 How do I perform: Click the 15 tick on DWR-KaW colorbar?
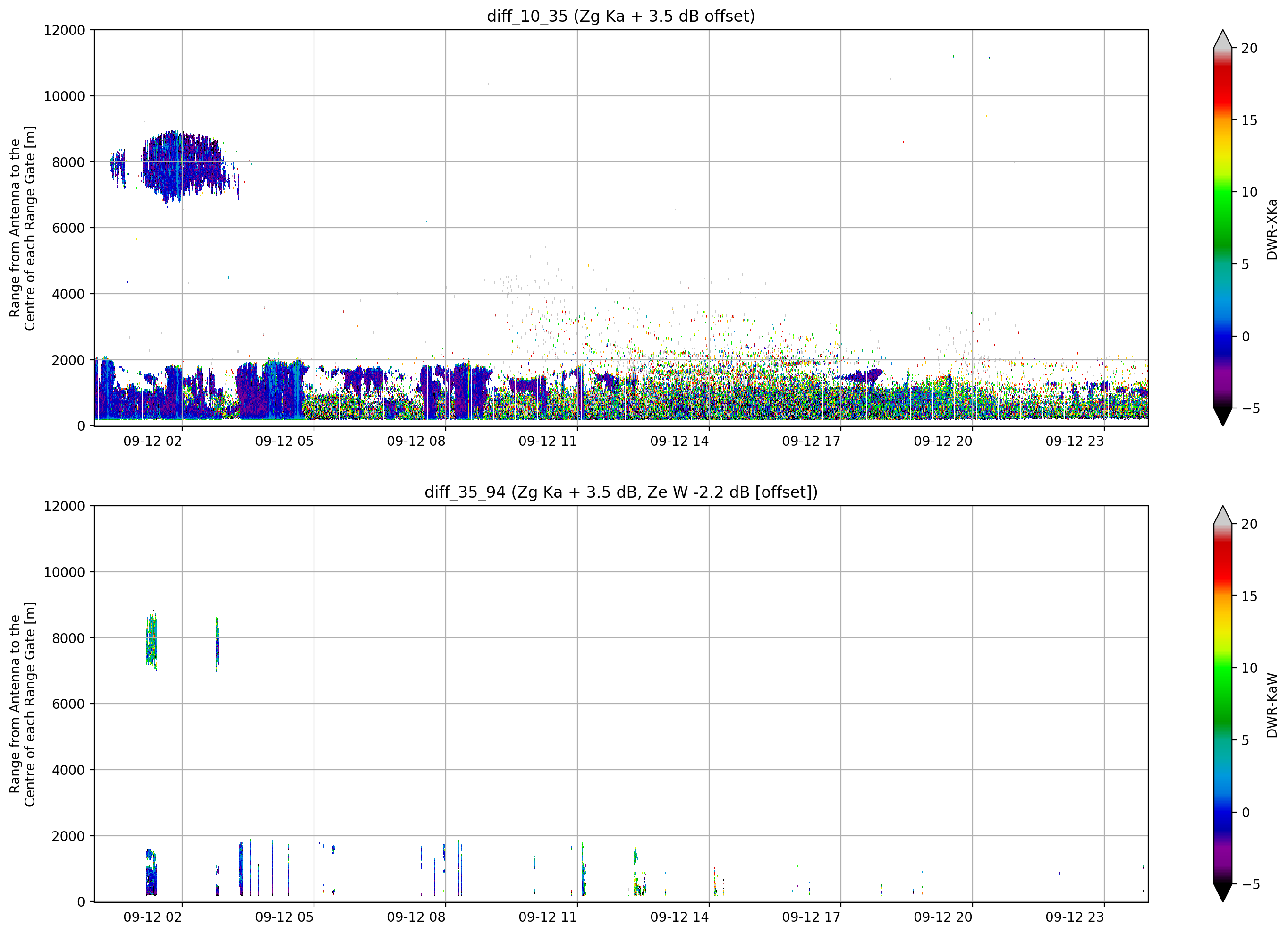point(1249,596)
